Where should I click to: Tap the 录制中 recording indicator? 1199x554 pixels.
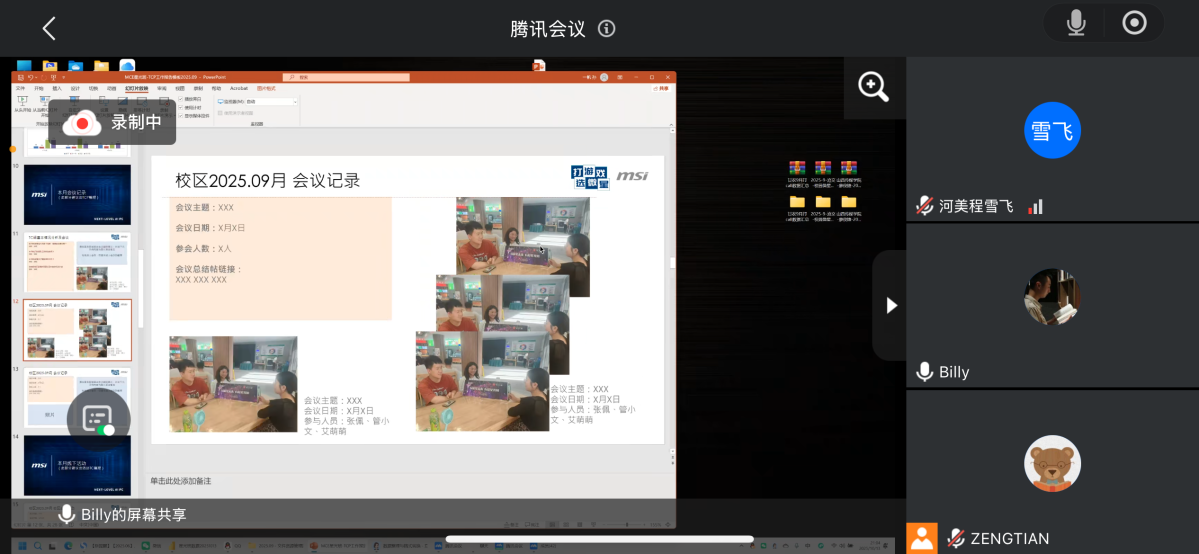pos(112,123)
